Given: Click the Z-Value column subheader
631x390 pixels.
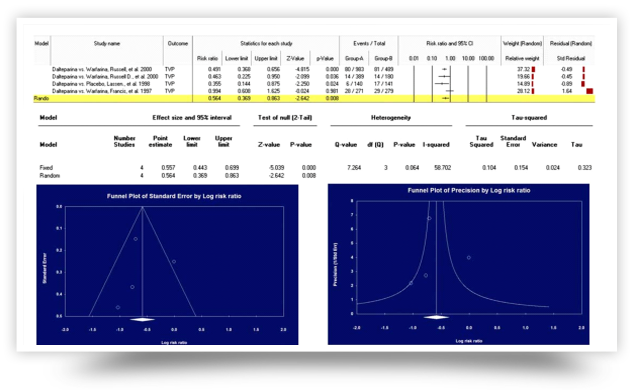Looking at the screenshot, I should [295, 58].
